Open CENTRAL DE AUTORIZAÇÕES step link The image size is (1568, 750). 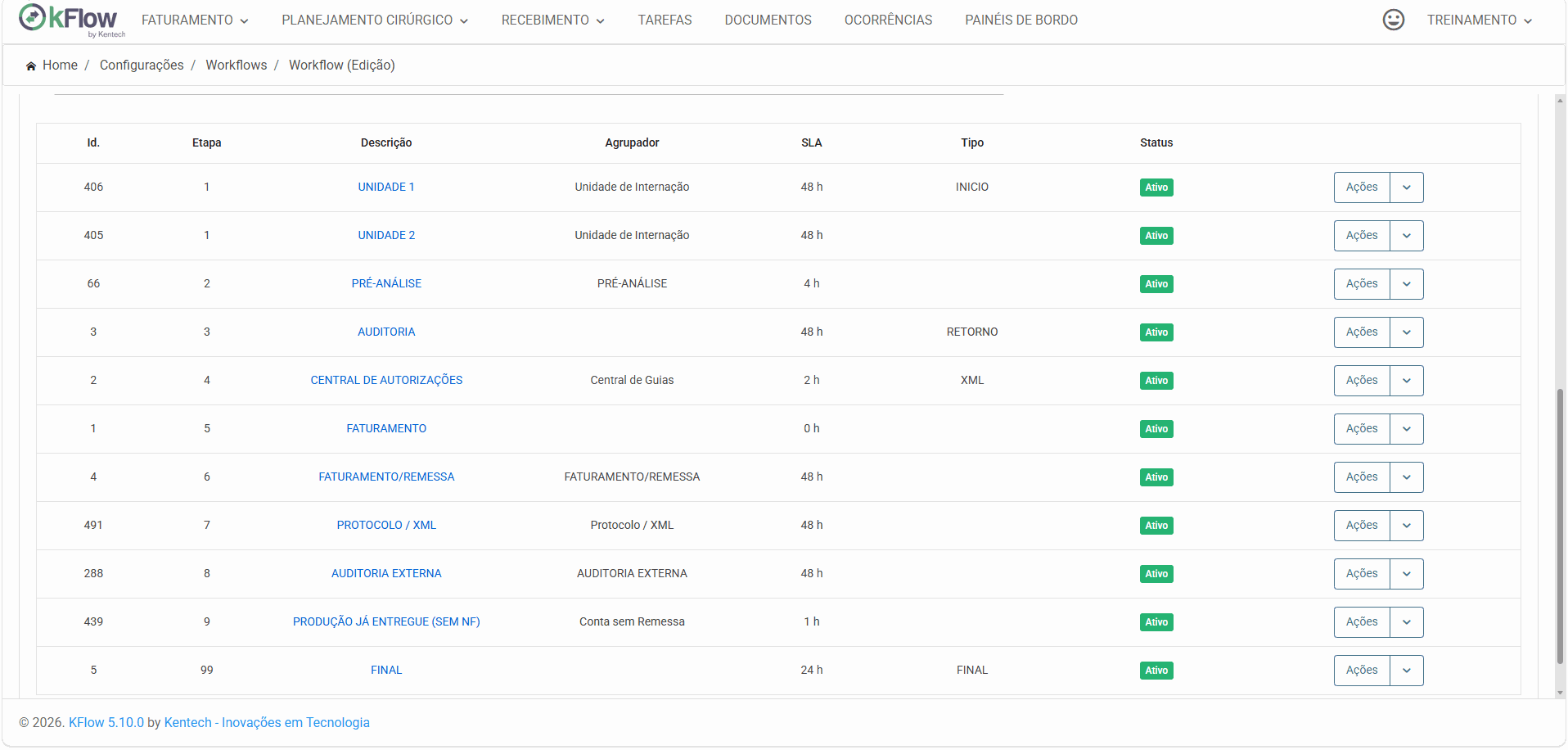(x=386, y=380)
